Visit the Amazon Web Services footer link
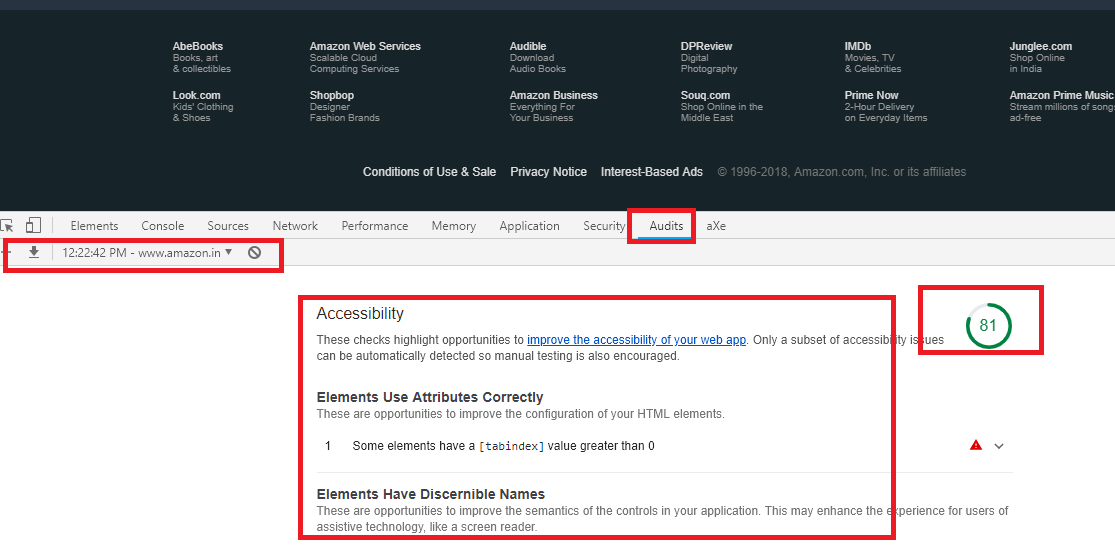The image size is (1115, 548). [x=365, y=46]
